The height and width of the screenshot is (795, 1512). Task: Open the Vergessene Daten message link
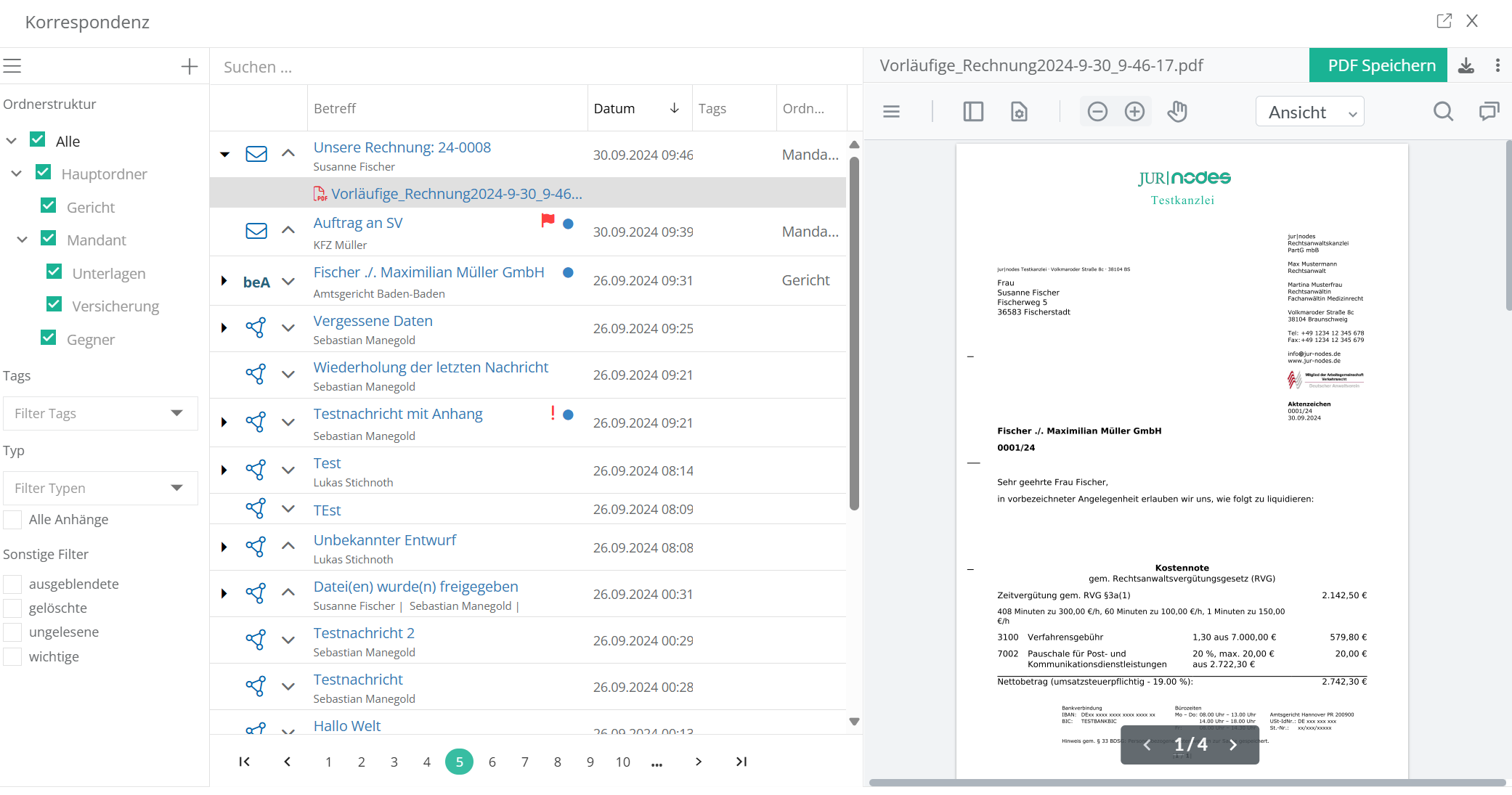pos(373,321)
